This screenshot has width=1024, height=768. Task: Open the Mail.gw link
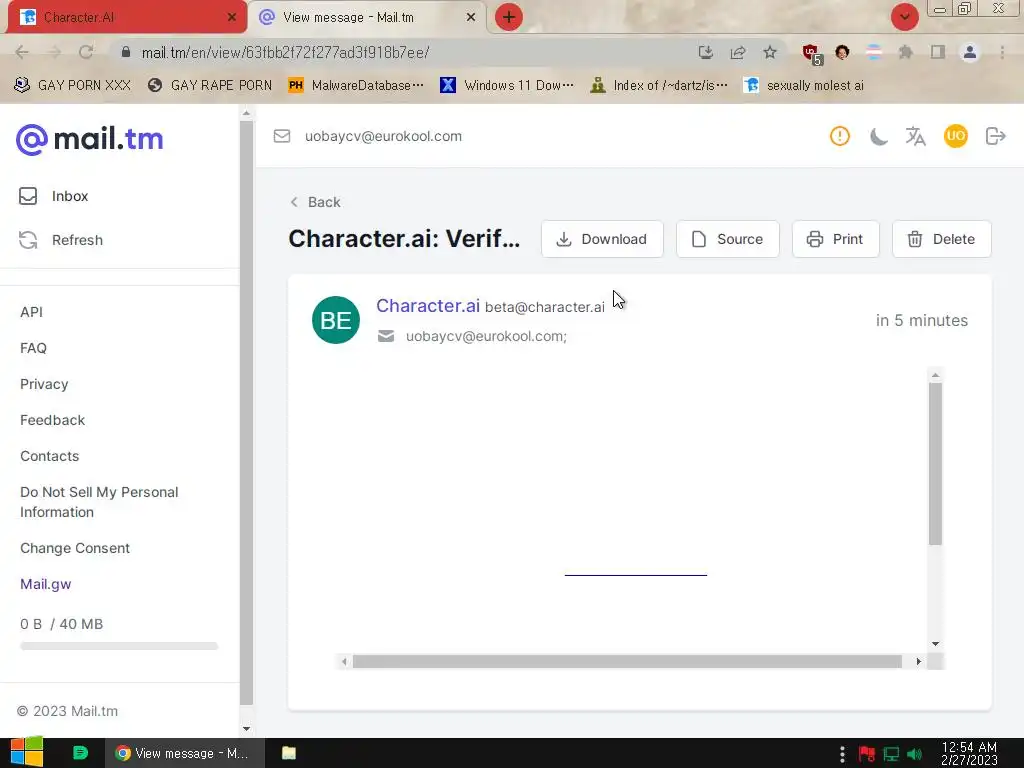[46, 584]
